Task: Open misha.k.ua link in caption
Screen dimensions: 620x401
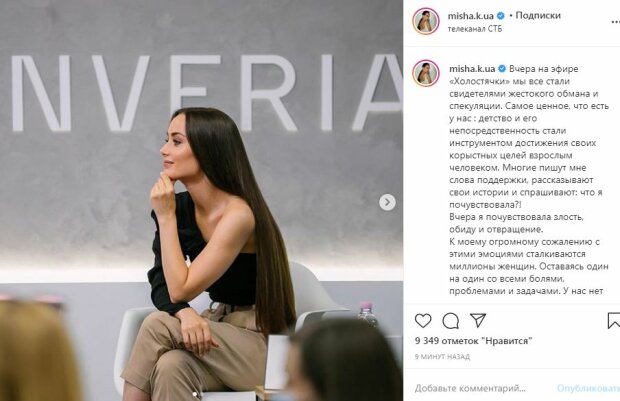Action: tap(472, 69)
